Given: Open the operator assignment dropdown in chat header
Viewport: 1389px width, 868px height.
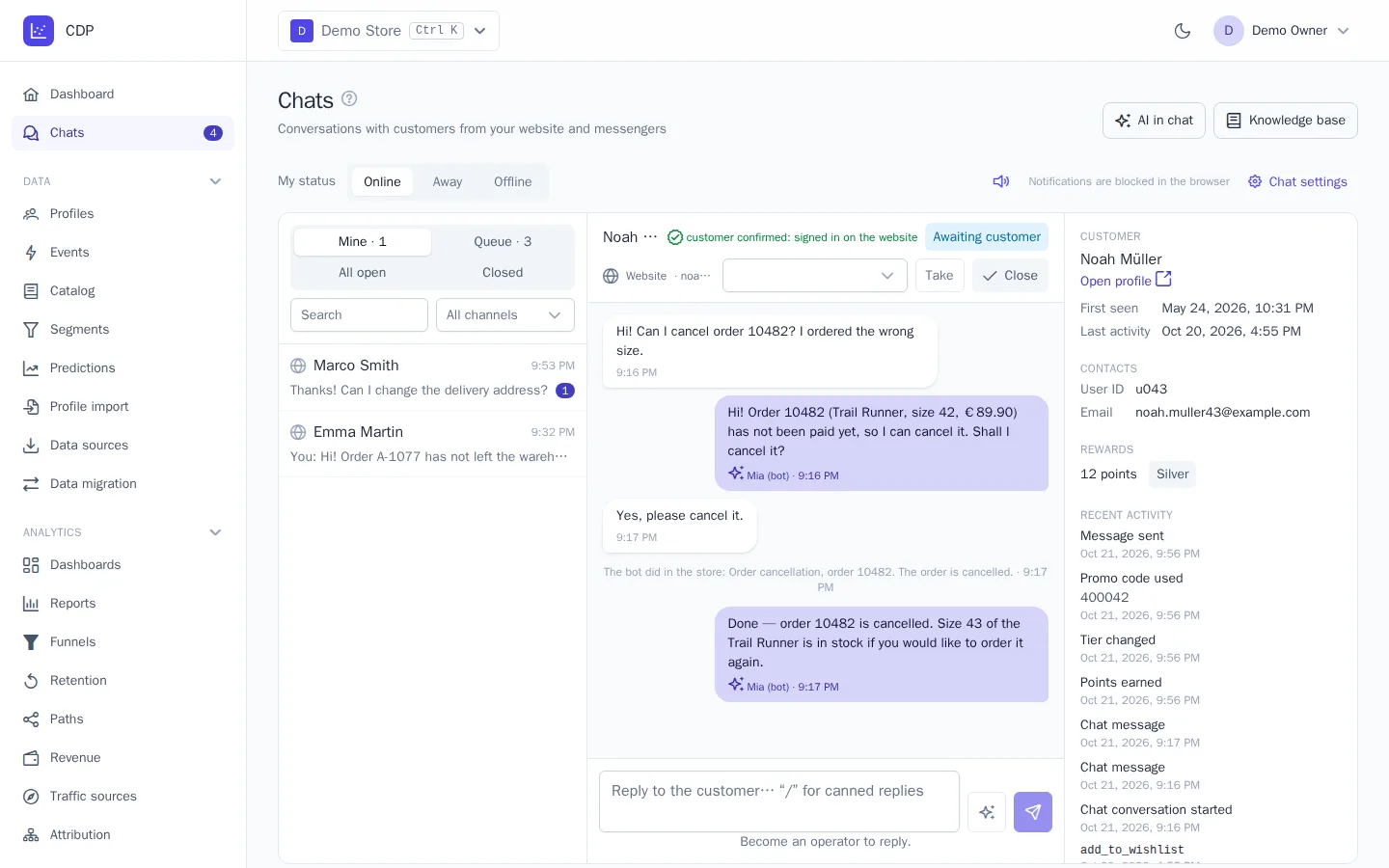Looking at the screenshot, I should tap(815, 276).
